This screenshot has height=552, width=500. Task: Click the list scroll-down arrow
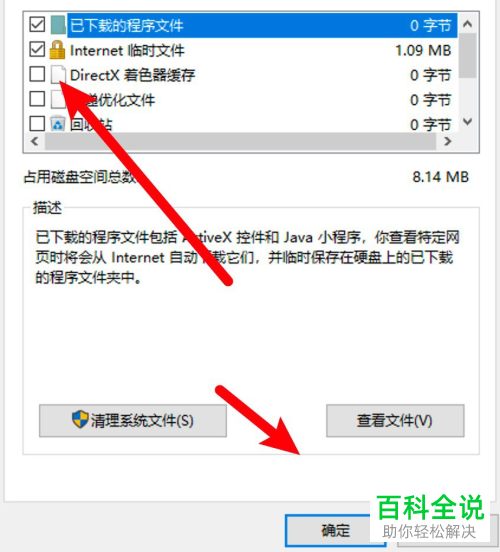point(467,122)
